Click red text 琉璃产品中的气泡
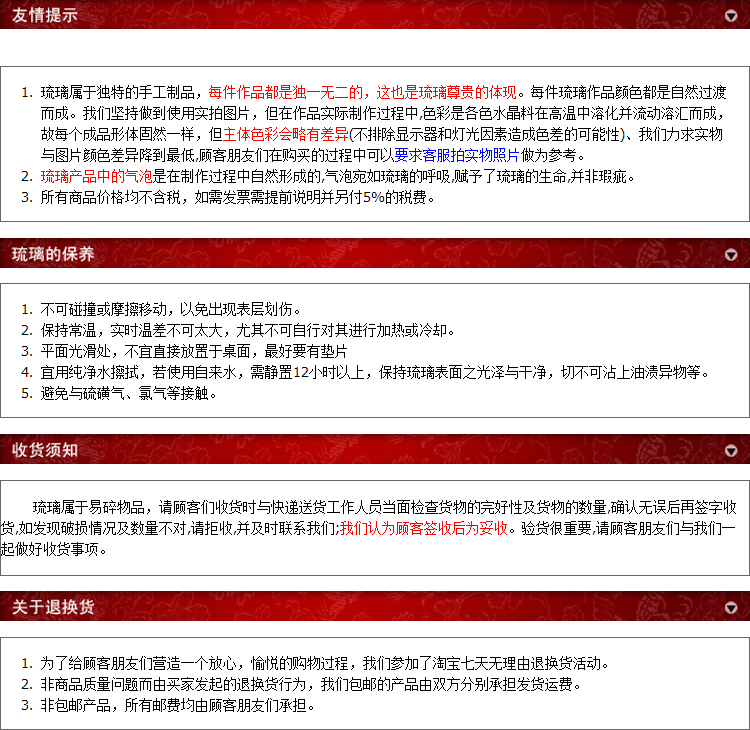750x730 pixels. [x=96, y=176]
